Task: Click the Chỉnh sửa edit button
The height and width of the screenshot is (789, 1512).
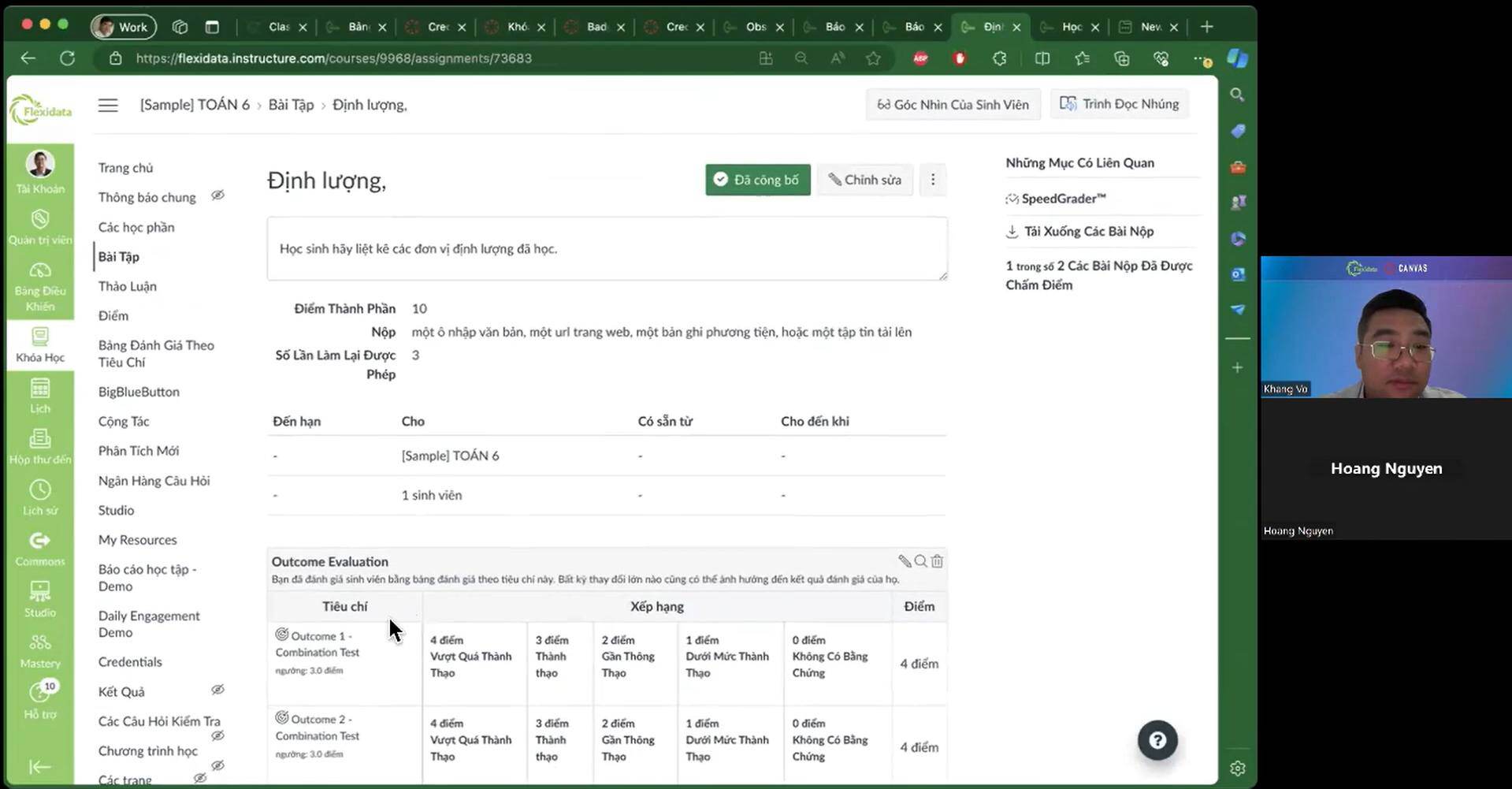Action: [864, 180]
